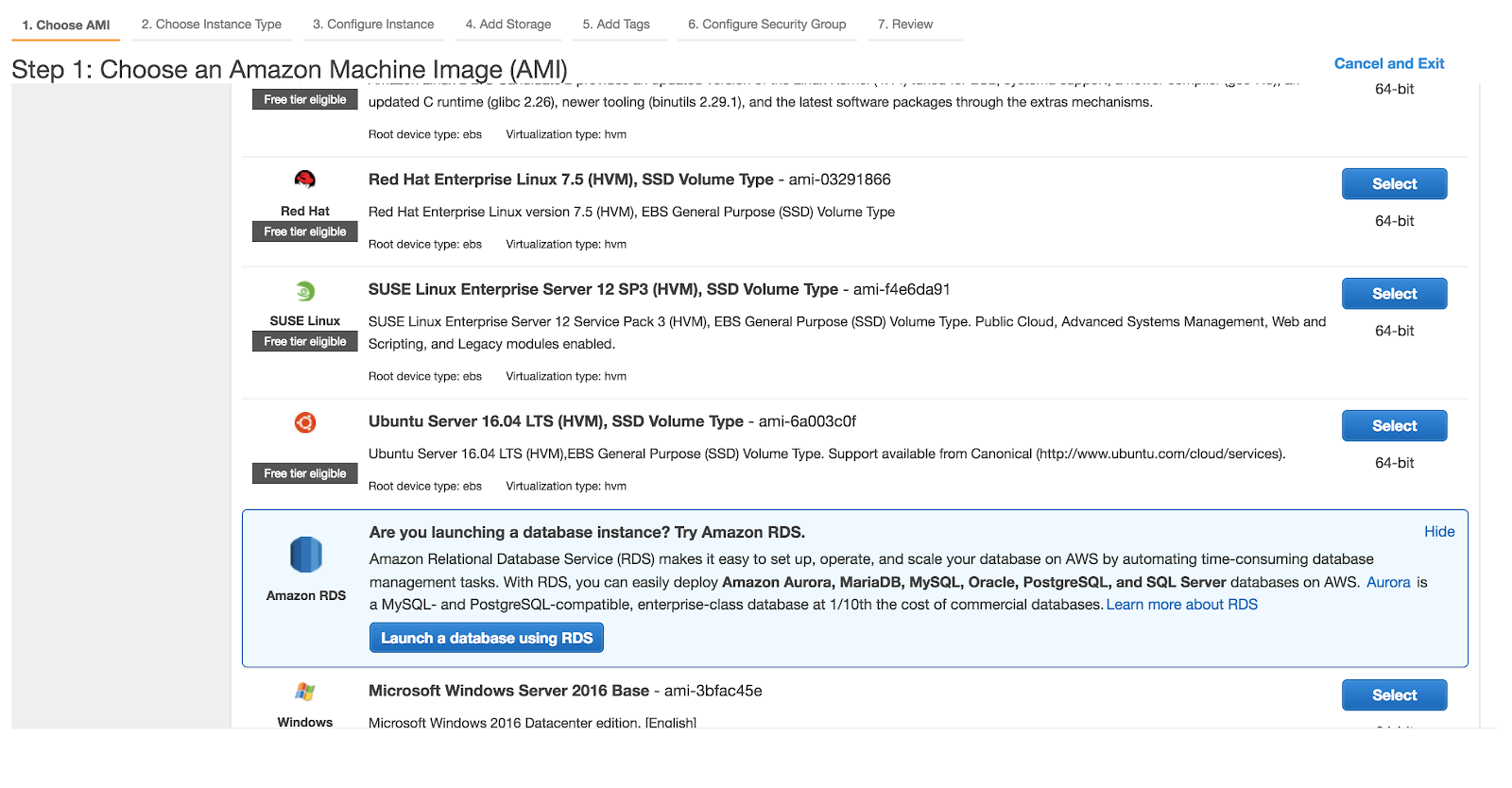Click Red Hat Enterprise Linux 7.5 title
Image resolution: width=1512 pixels, height=788 pixels.
pyautogui.click(x=571, y=180)
